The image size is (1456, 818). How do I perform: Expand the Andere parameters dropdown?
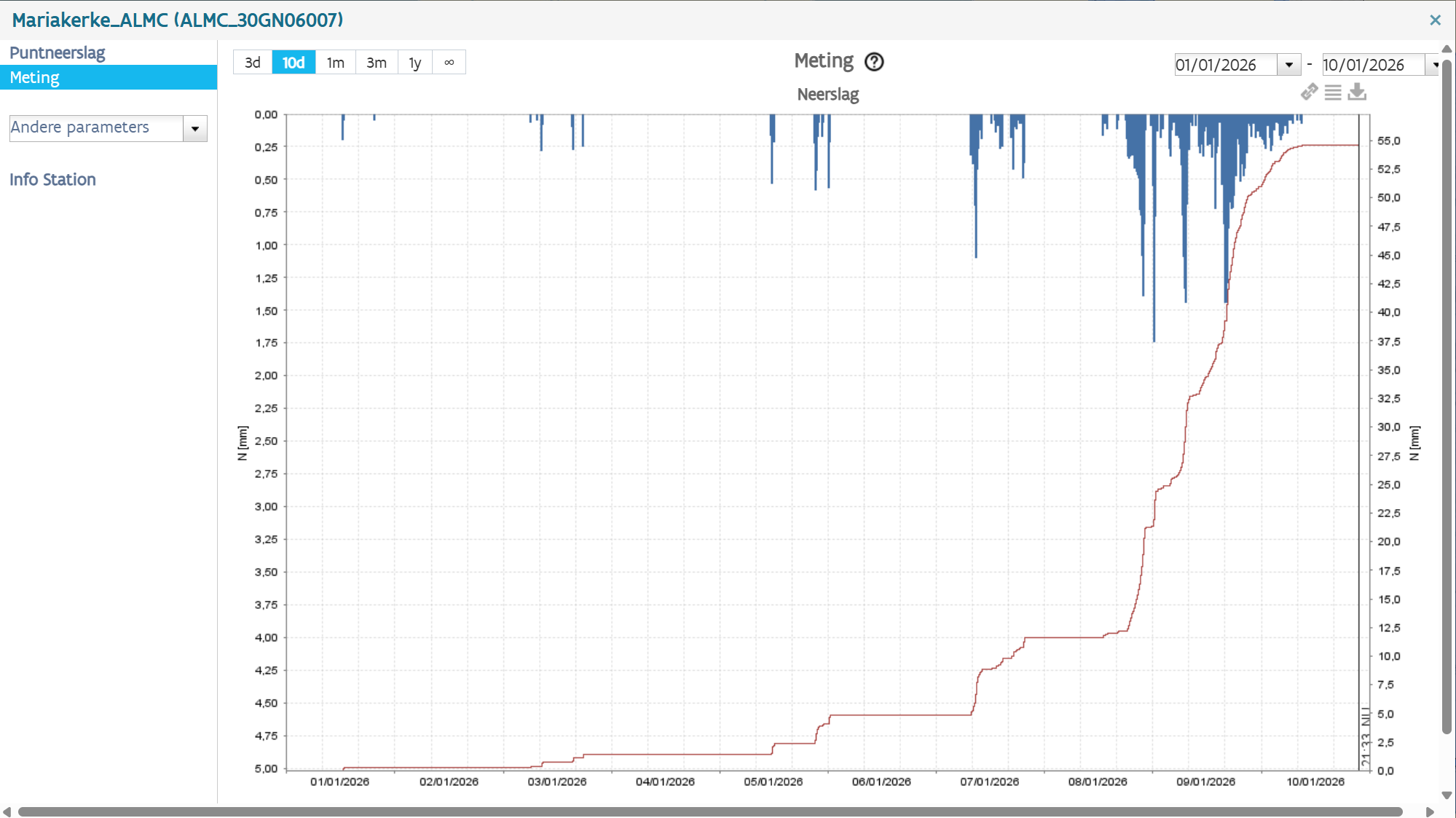point(195,129)
